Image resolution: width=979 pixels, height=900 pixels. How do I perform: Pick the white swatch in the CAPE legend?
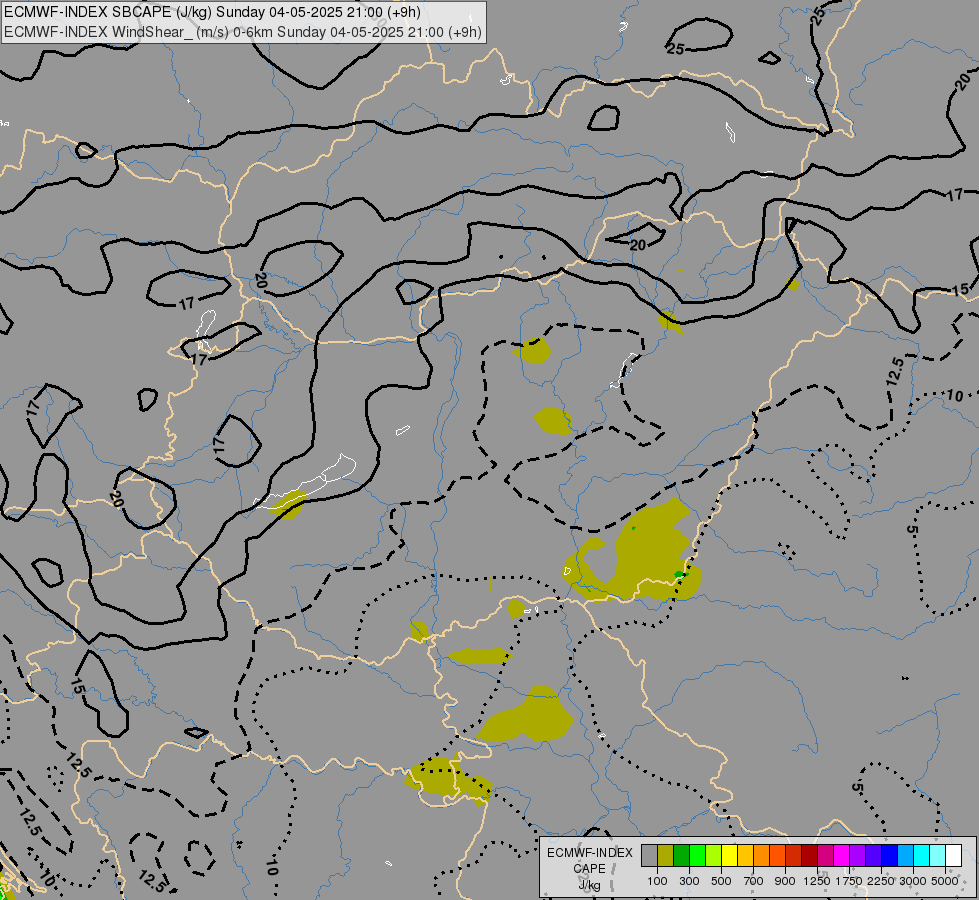pyautogui.click(x=953, y=855)
